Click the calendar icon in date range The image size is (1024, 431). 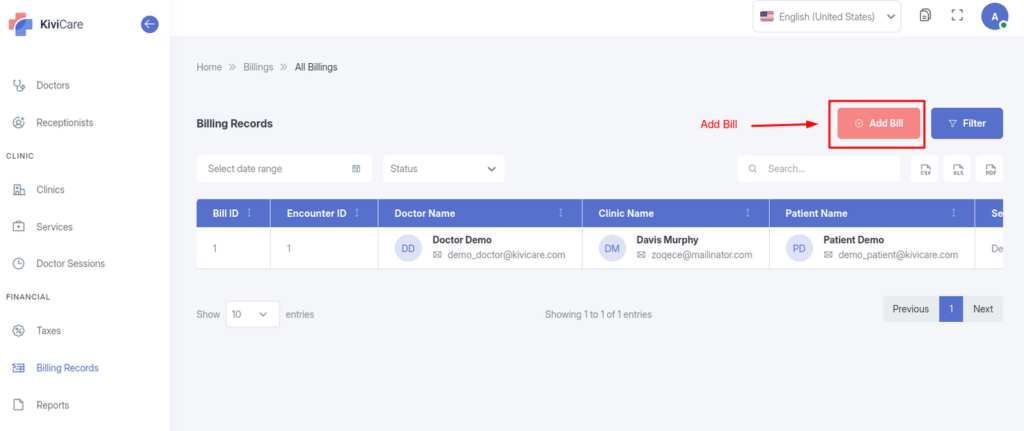(x=356, y=169)
